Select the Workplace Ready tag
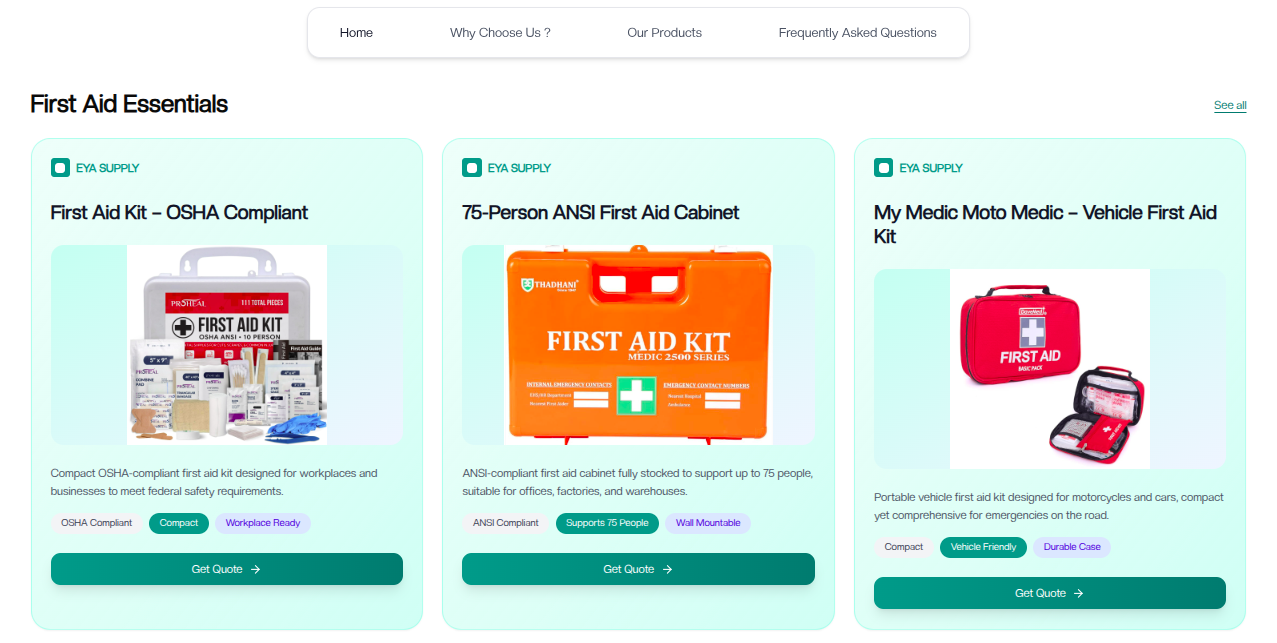This screenshot has width=1277, height=643. click(x=263, y=523)
